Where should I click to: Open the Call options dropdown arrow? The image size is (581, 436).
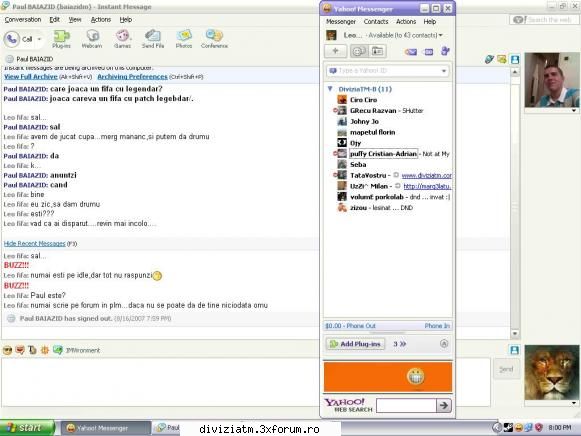[39, 39]
